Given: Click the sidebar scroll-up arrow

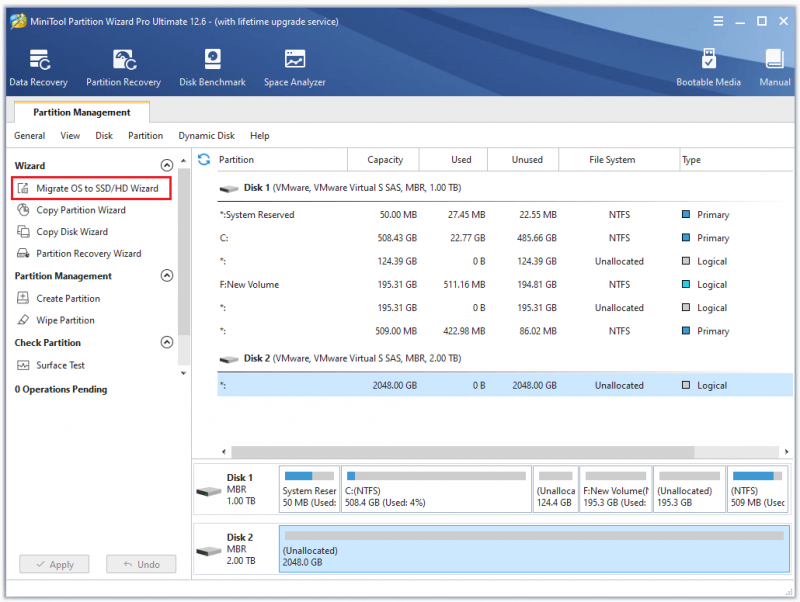Looking at the screenshot, I should (184, 161).
